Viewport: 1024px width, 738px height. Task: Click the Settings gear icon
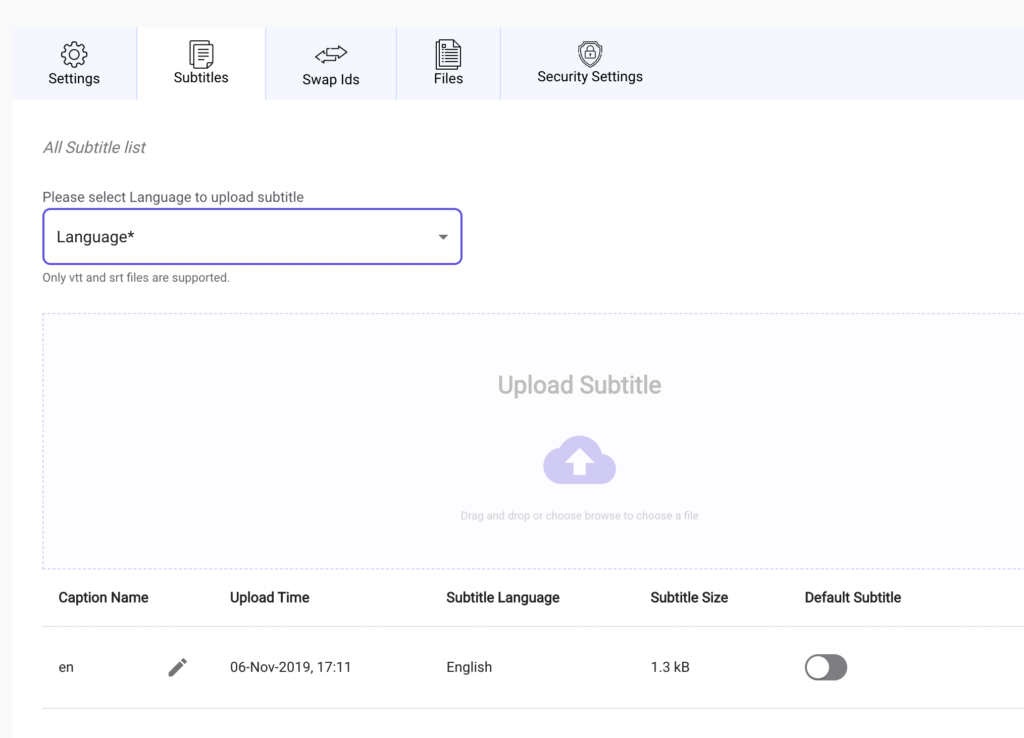tap(73, 54)
